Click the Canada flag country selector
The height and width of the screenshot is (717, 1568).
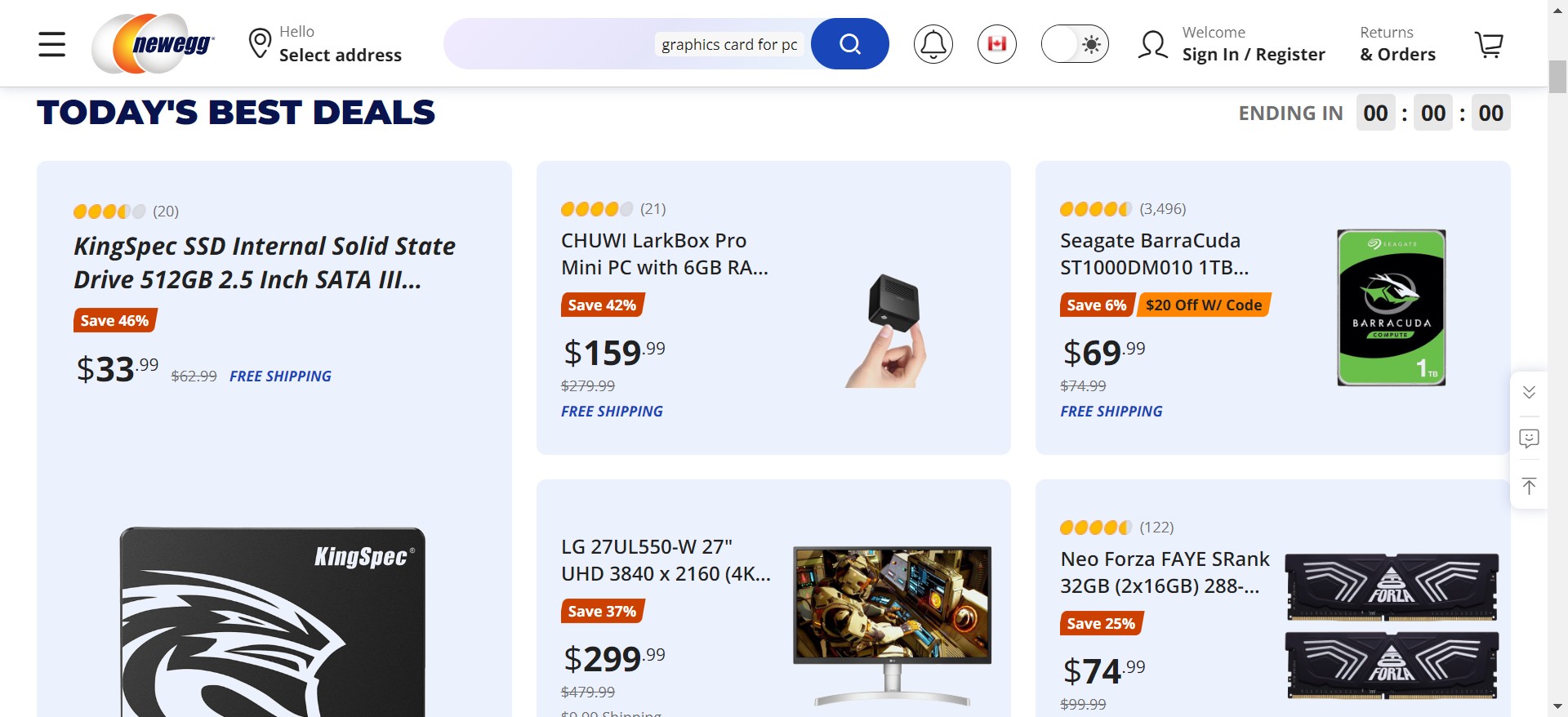click(996, 44)
